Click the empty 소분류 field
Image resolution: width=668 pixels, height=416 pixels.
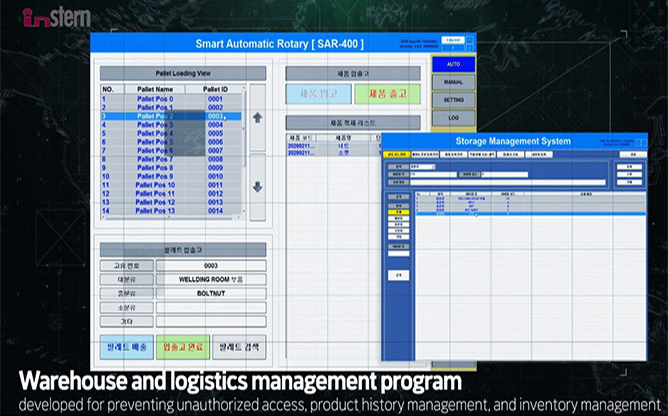(x=211, y=307)
